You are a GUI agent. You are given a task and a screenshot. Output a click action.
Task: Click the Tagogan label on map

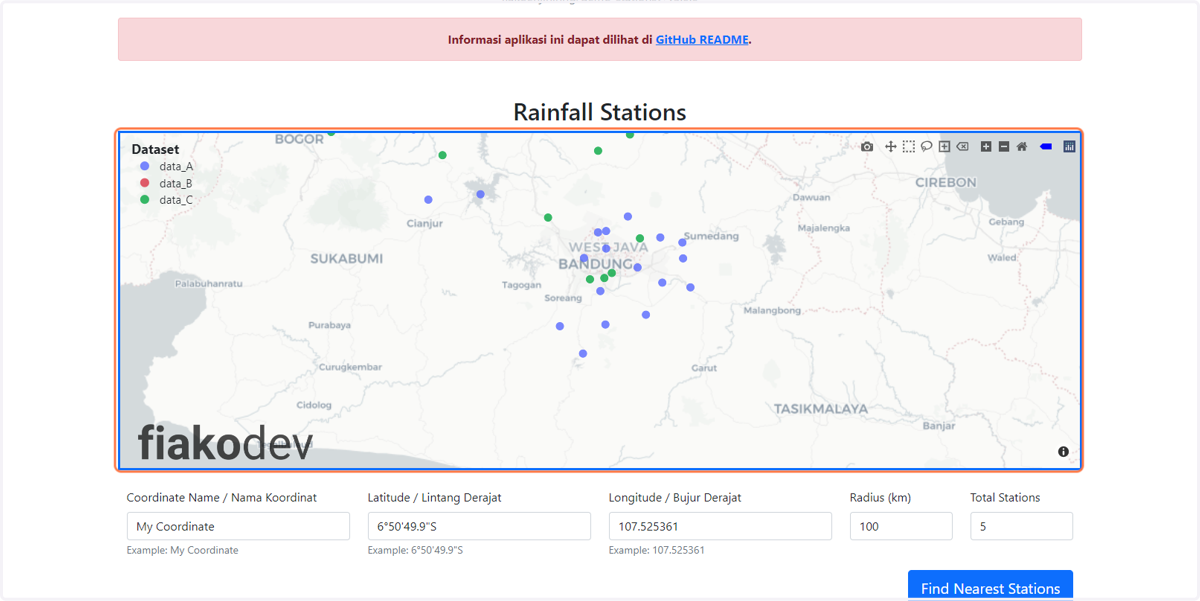coord(521,285)
